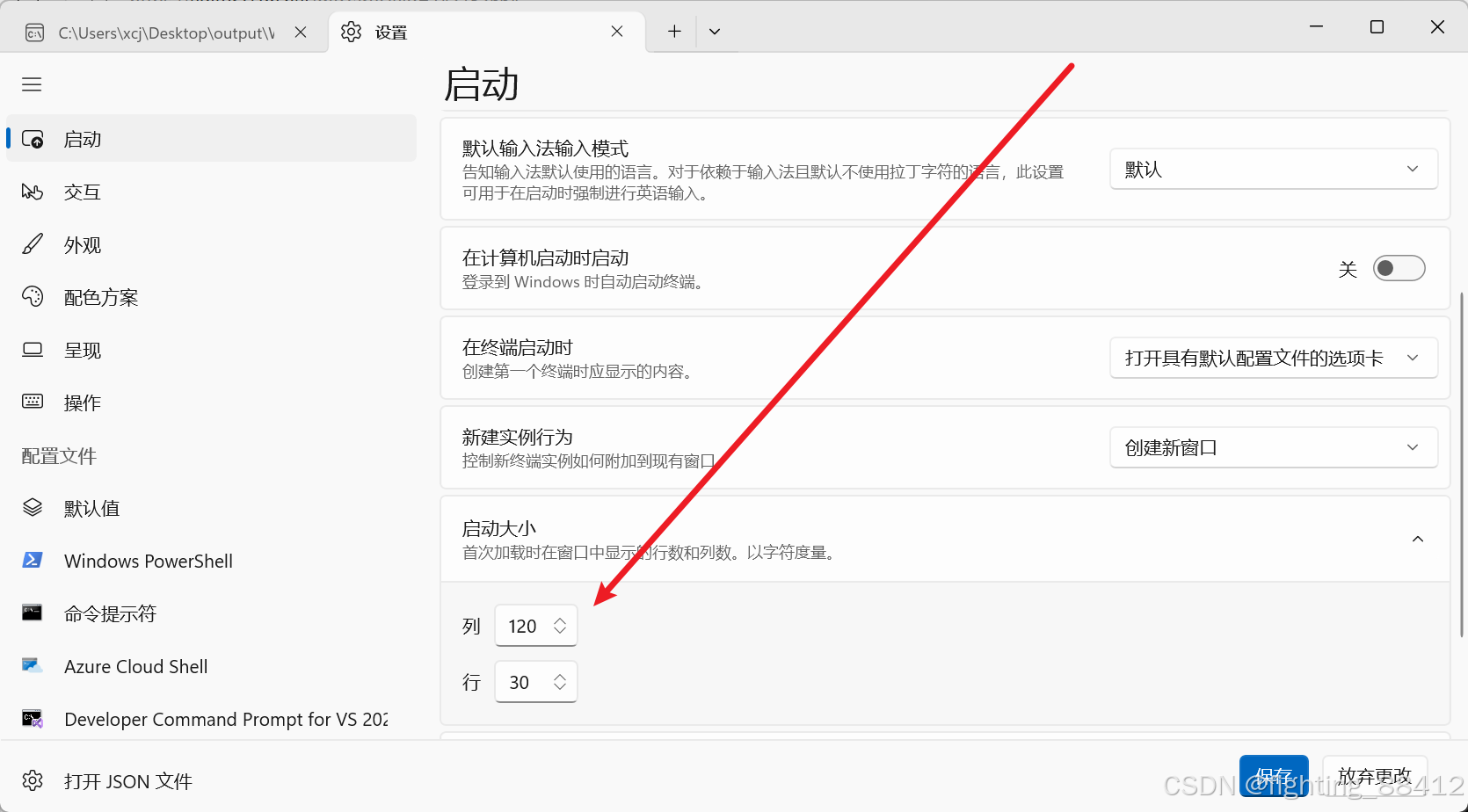Open the 操作 (Actions) settings page
This screenshot has width=1468, height=812.
tap(82, 402)
